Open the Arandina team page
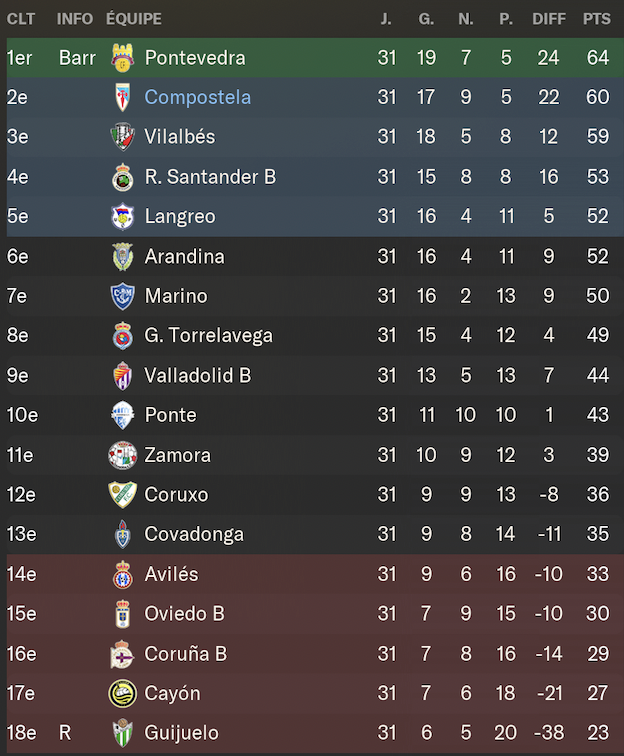 click(x=185, y=256)
